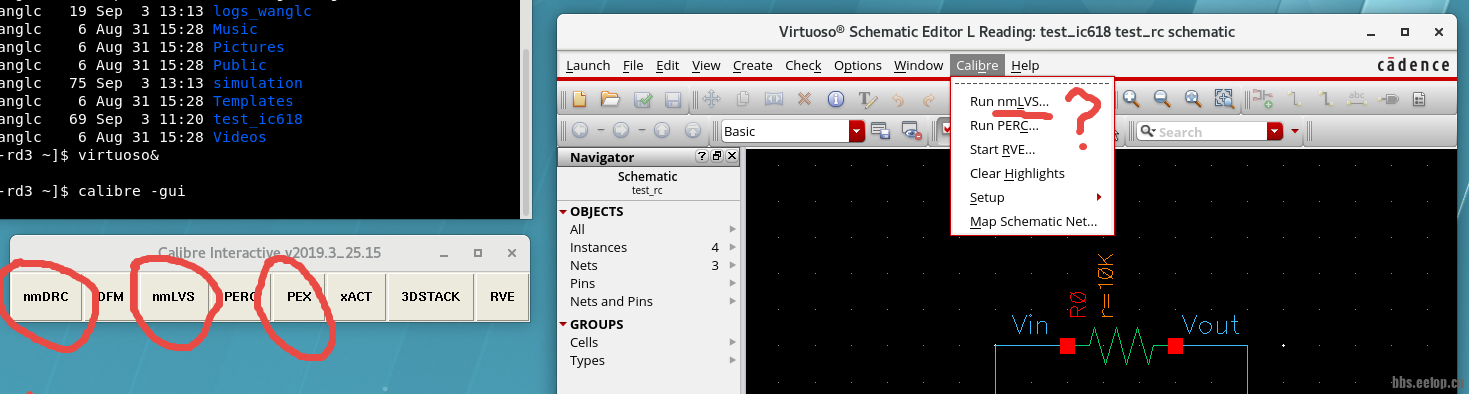The width and height of the screenshot is (1469, 394).
Task: Expand the All row arrow in Navigator
Action: pyautogui.click(x=732, y=230)
